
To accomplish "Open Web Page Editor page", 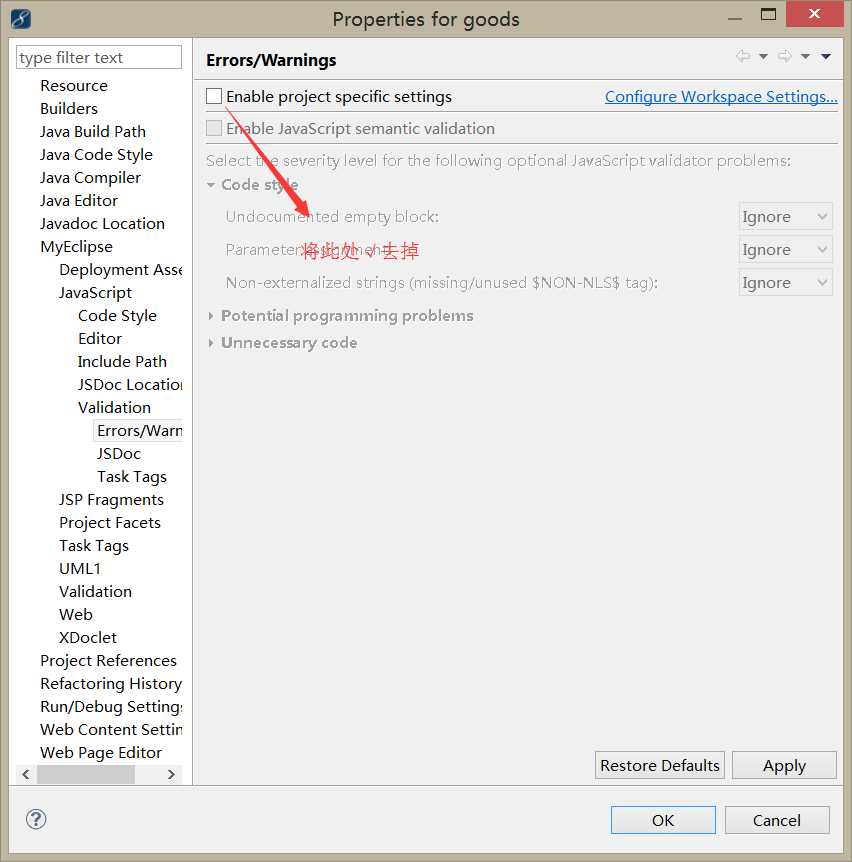I will [x=101, y=753].
